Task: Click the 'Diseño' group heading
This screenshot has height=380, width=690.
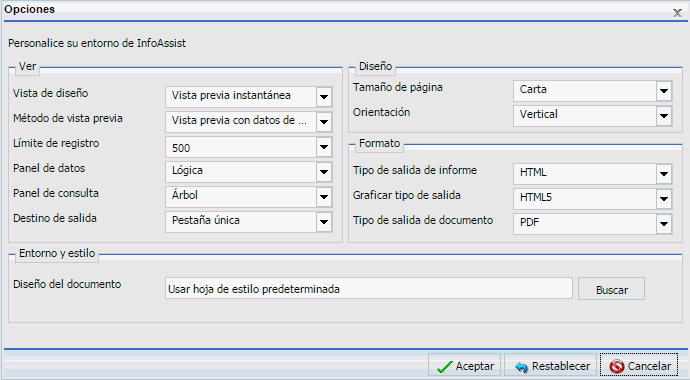Action: [x=375, y=66]
